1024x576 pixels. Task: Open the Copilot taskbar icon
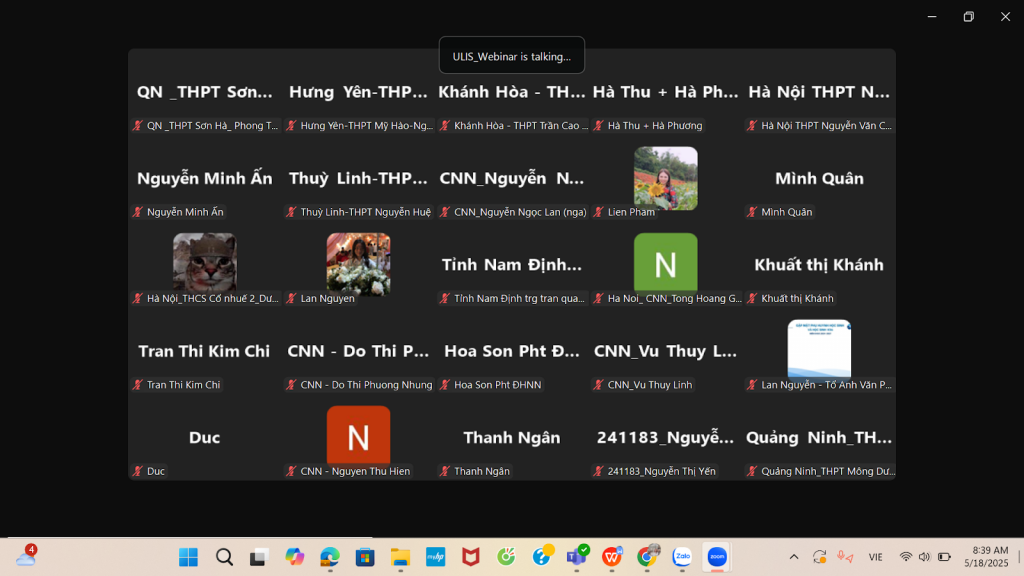[x=294, y=557]
